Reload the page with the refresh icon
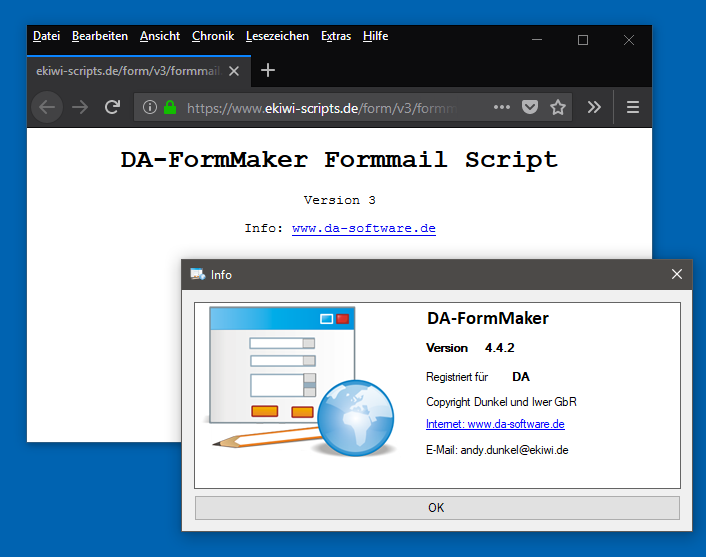 [112, 107]
